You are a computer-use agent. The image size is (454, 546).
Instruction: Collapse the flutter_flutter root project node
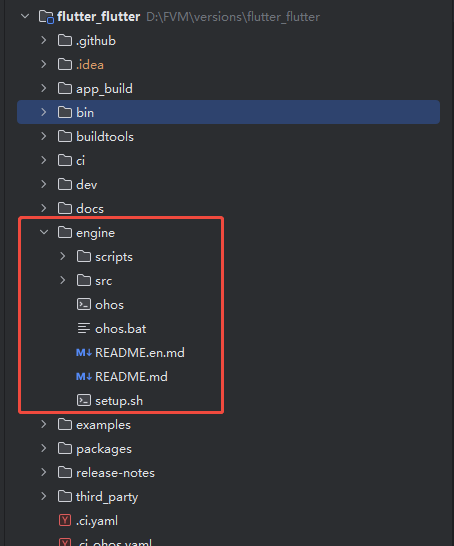(25, 16)
